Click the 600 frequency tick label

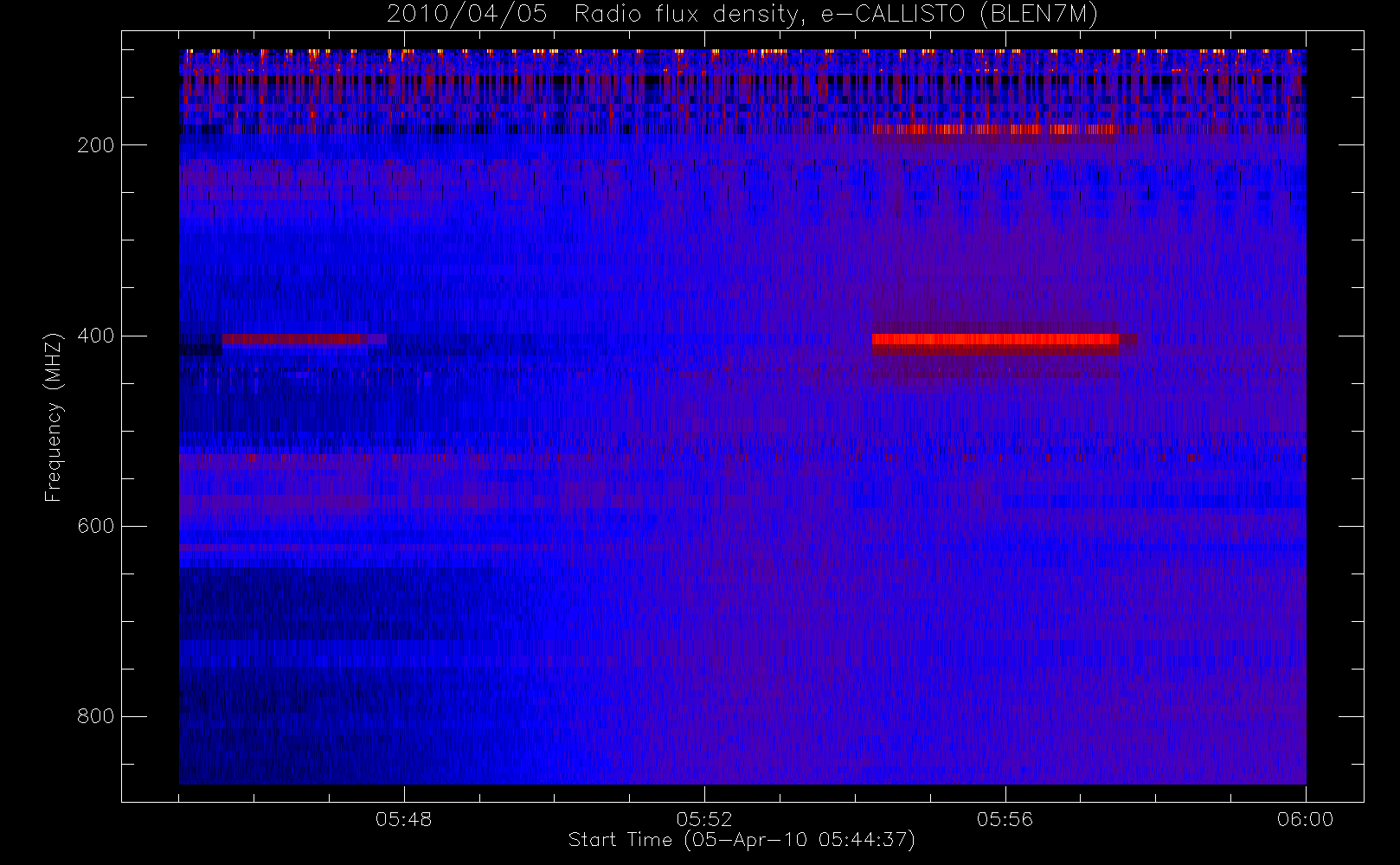pos(96,526)
